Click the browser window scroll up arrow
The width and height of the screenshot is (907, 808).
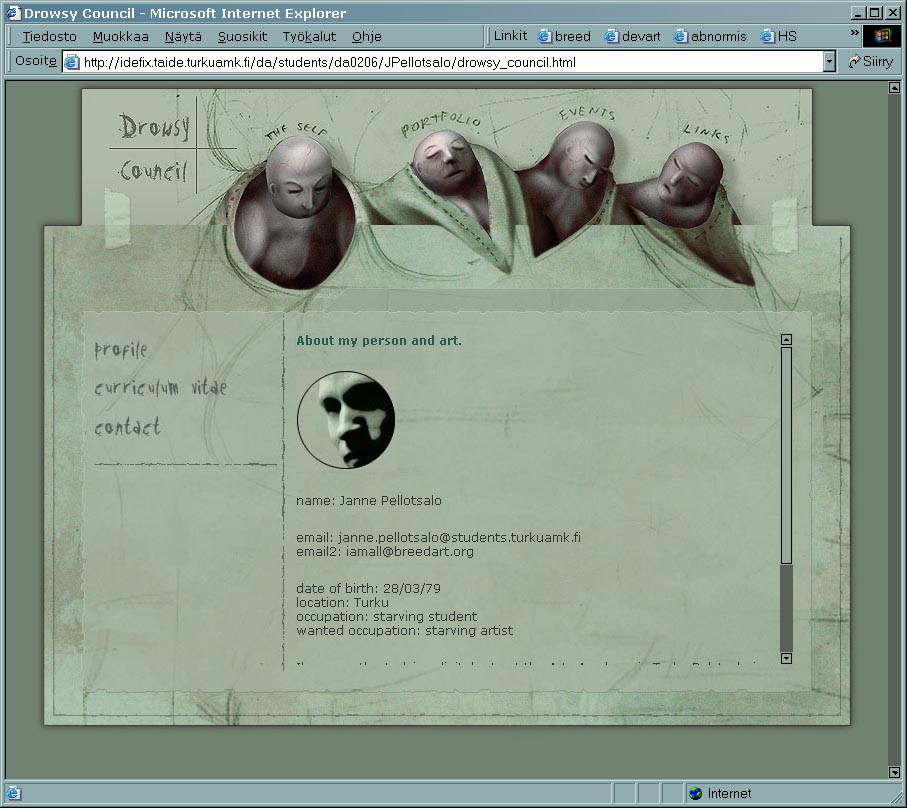click(894, 87)
